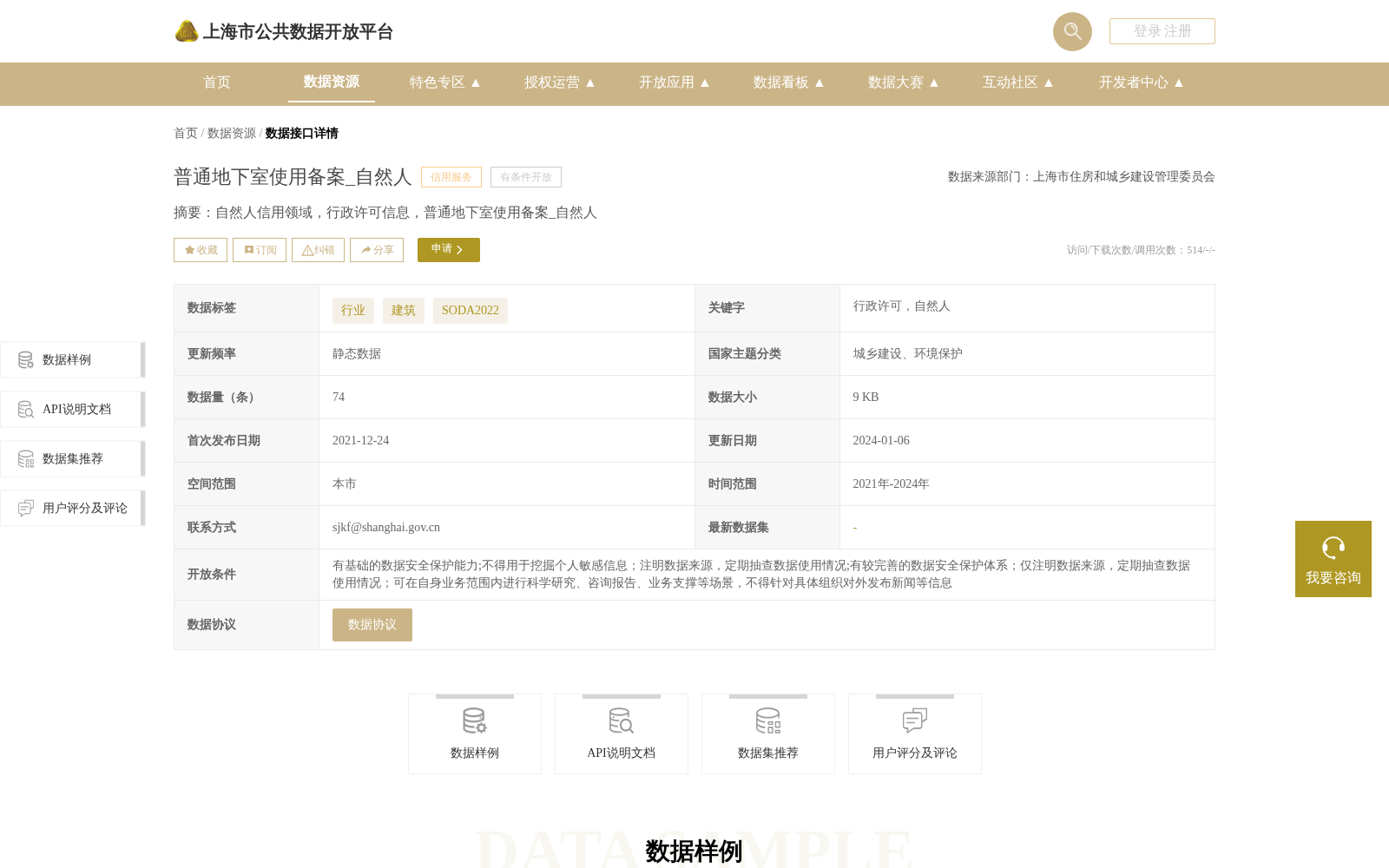Click the 静态数据 update frequency value
The image size is (1389, 868).
(x=357, y=353)
